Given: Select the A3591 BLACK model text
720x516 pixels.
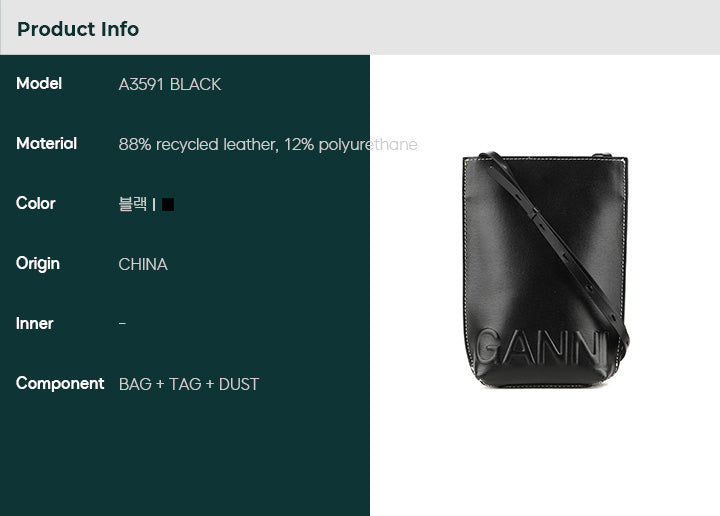Looking at the screenshot, I should (169, 84).
